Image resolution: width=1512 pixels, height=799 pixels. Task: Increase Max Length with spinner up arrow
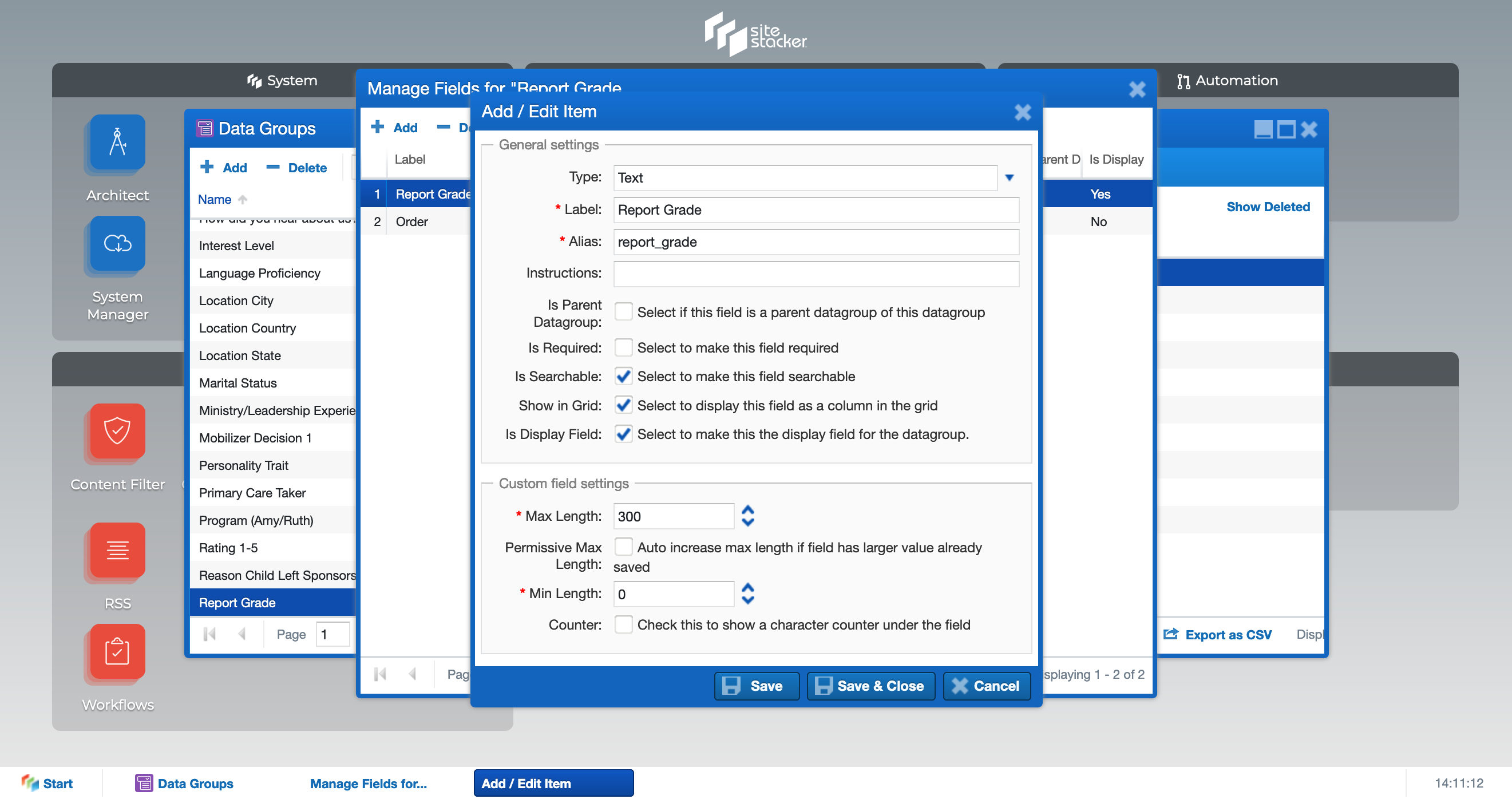pos(747,510)
